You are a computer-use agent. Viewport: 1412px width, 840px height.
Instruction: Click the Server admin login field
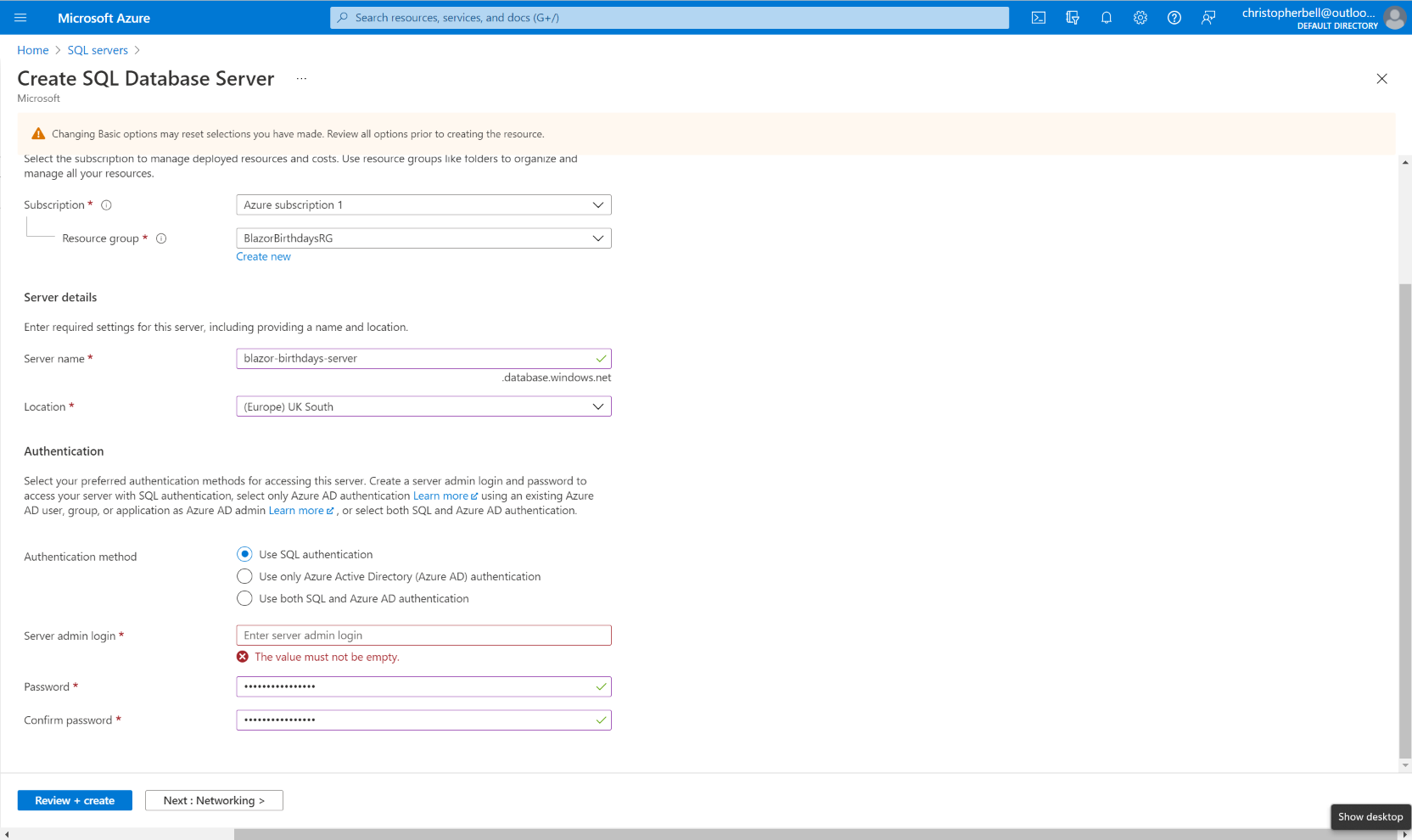point(423,635)
